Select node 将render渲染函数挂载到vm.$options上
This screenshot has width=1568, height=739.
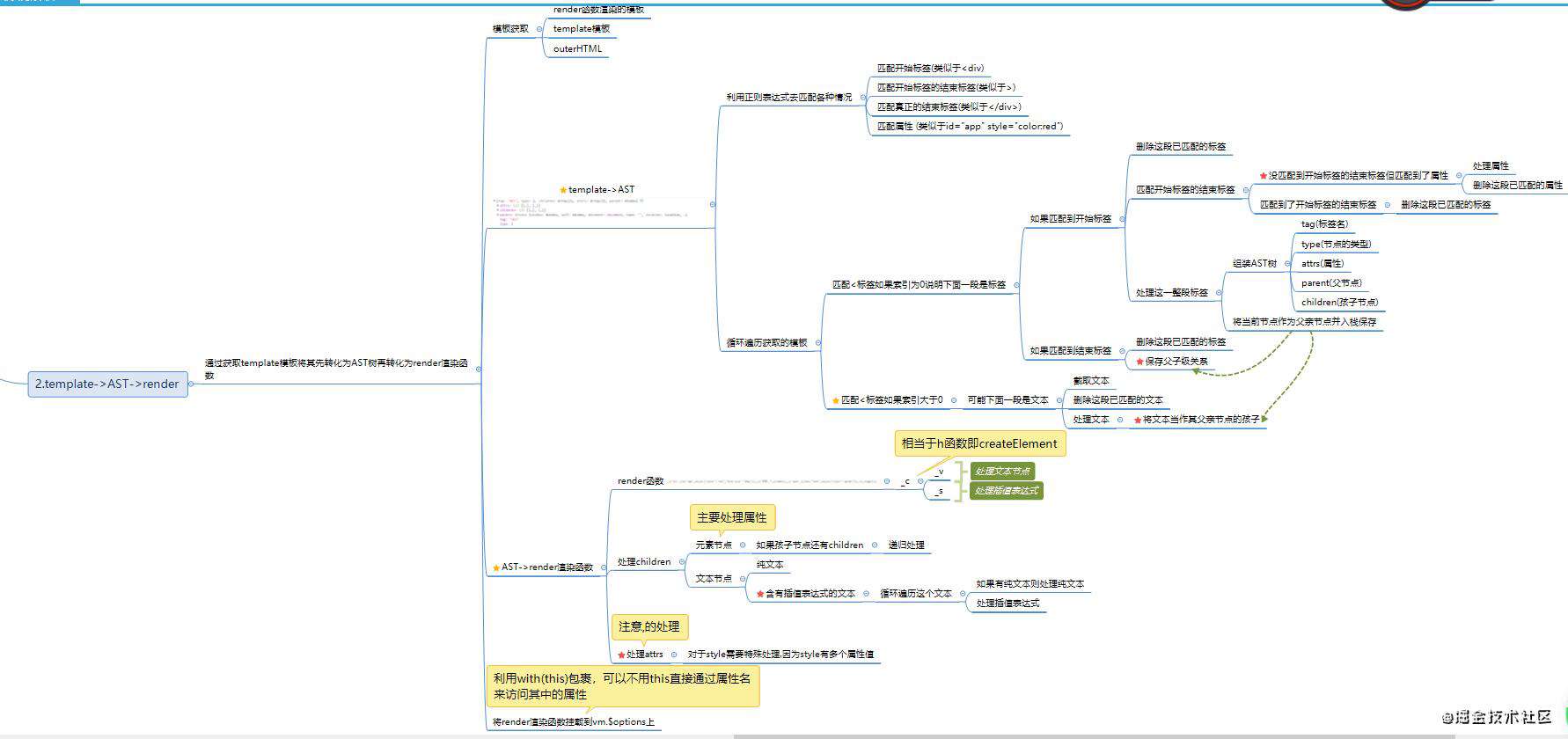(573, 722)
